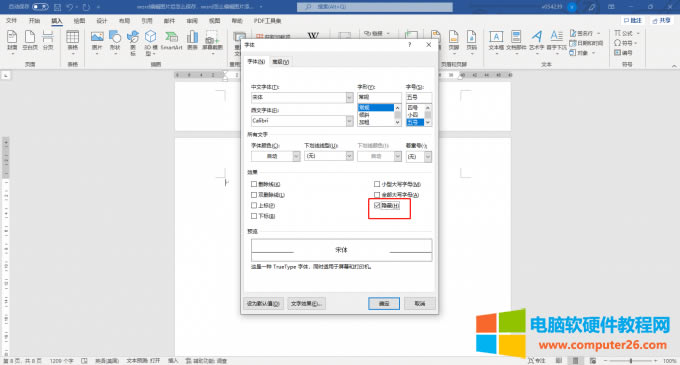
Task: Click the Cancel (取消) button
Action: pos(420,303)
